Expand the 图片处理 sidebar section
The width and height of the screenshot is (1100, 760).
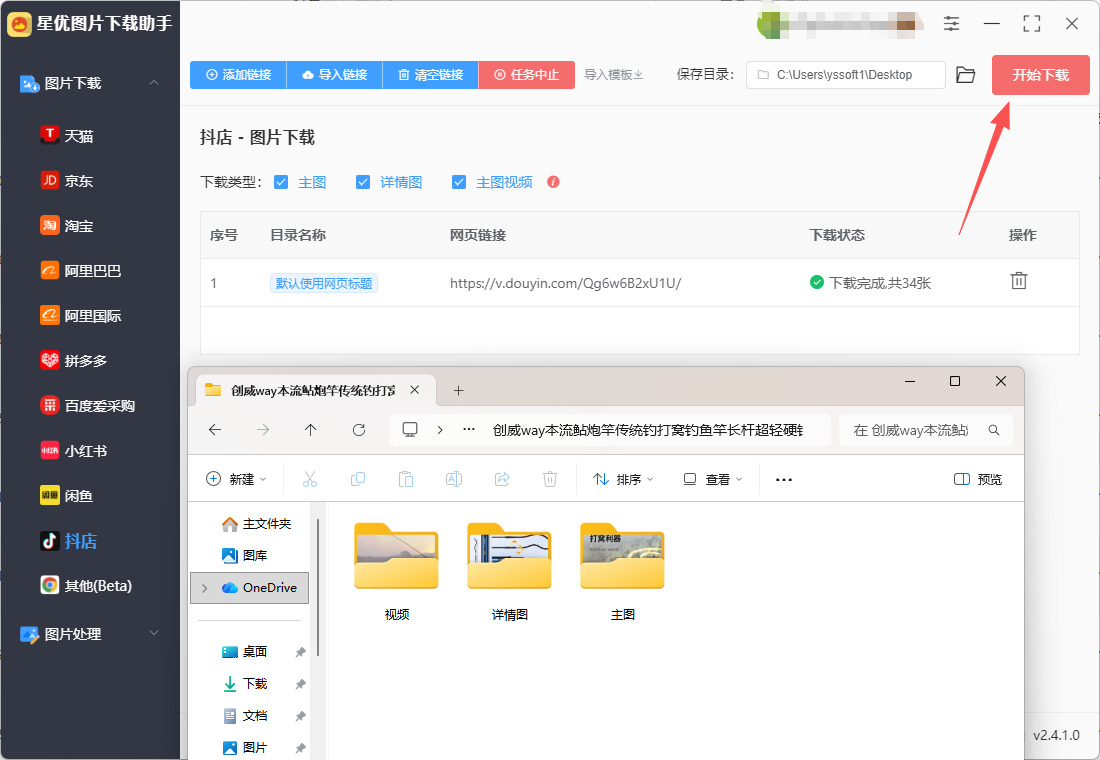coord(154,633)
